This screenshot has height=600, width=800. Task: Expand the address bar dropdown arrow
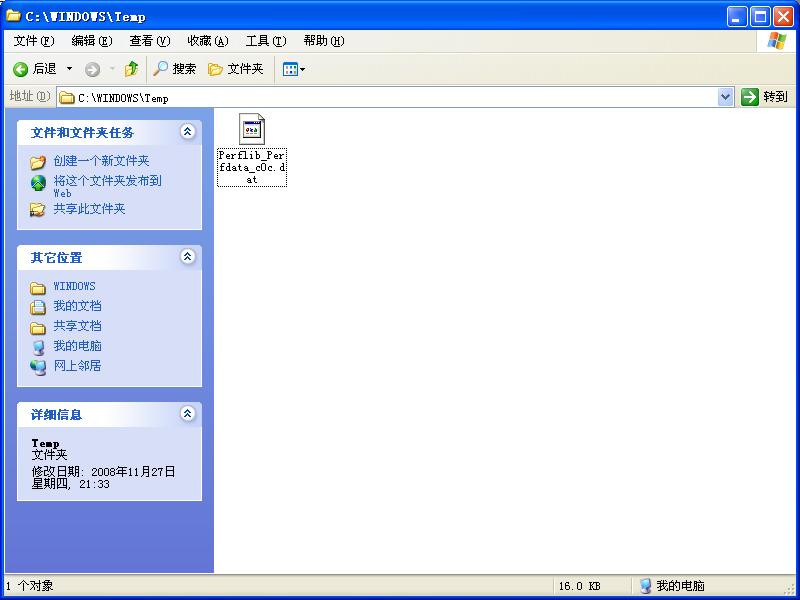tap(725, 97)
